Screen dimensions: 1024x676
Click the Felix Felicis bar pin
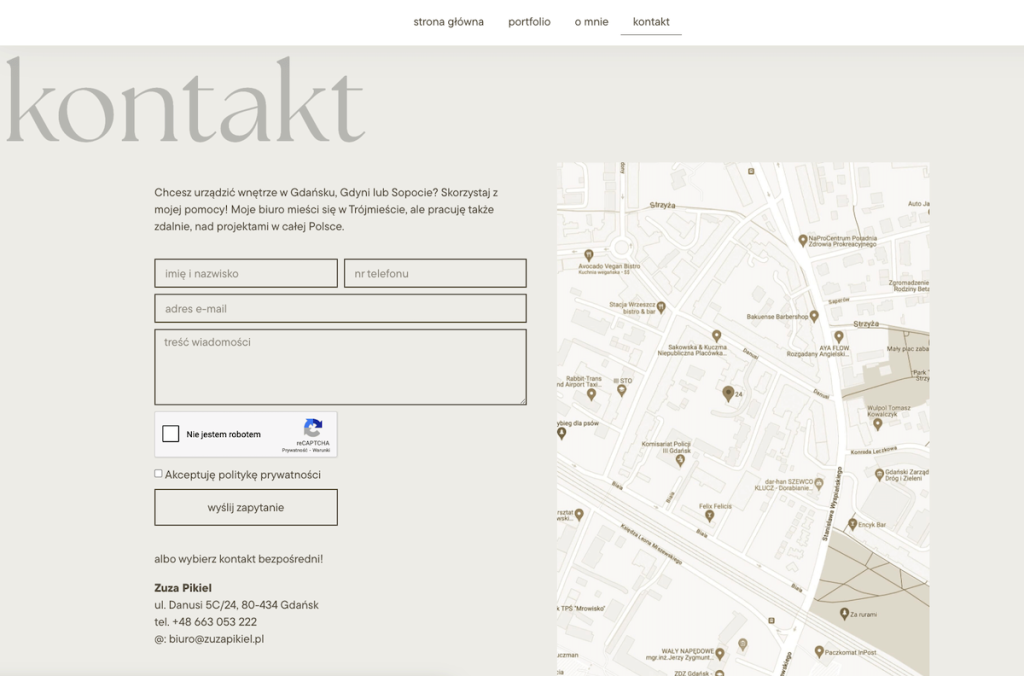point(710,516)
